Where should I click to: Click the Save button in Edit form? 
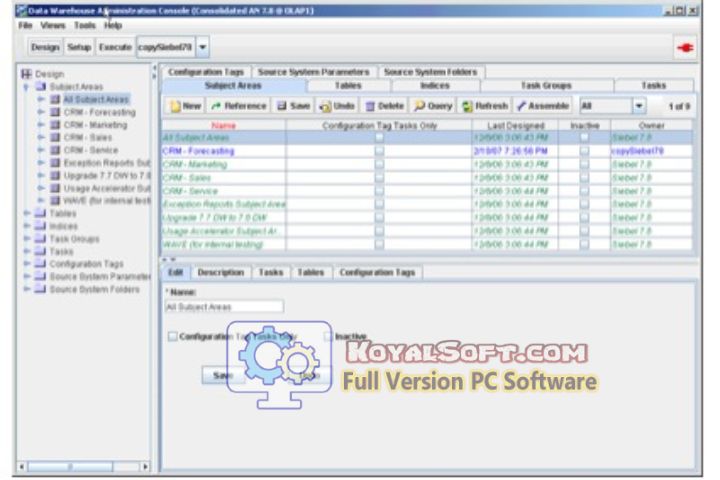pyautogui.click(x=223, y=375)
